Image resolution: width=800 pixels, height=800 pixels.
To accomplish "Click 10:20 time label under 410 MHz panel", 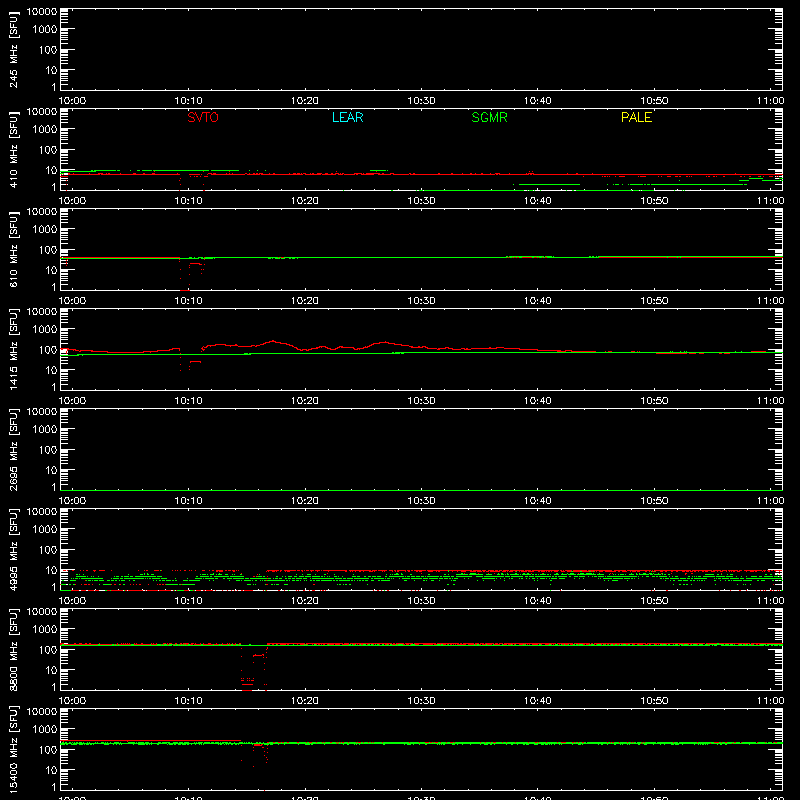I will (x=305, y=201).
